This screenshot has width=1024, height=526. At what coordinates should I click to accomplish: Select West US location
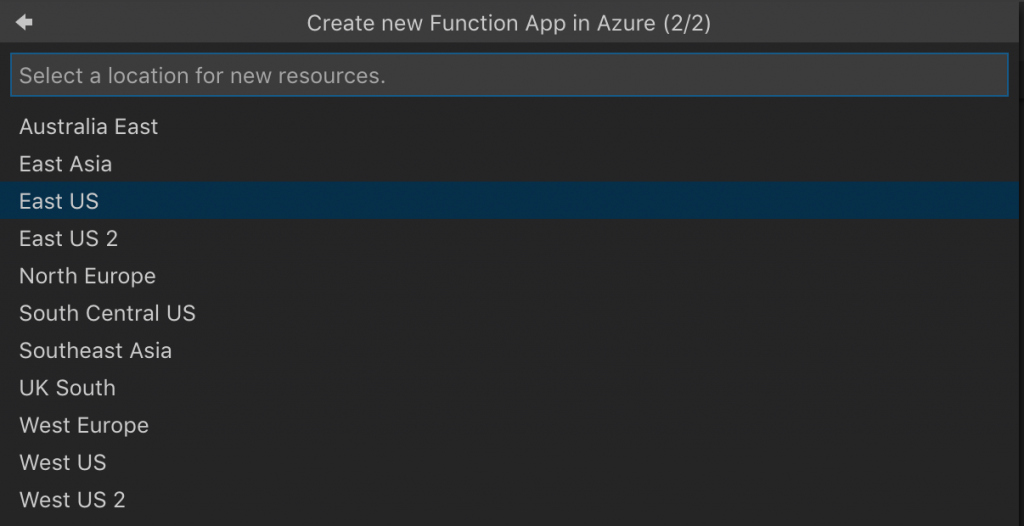pos(62,462)
